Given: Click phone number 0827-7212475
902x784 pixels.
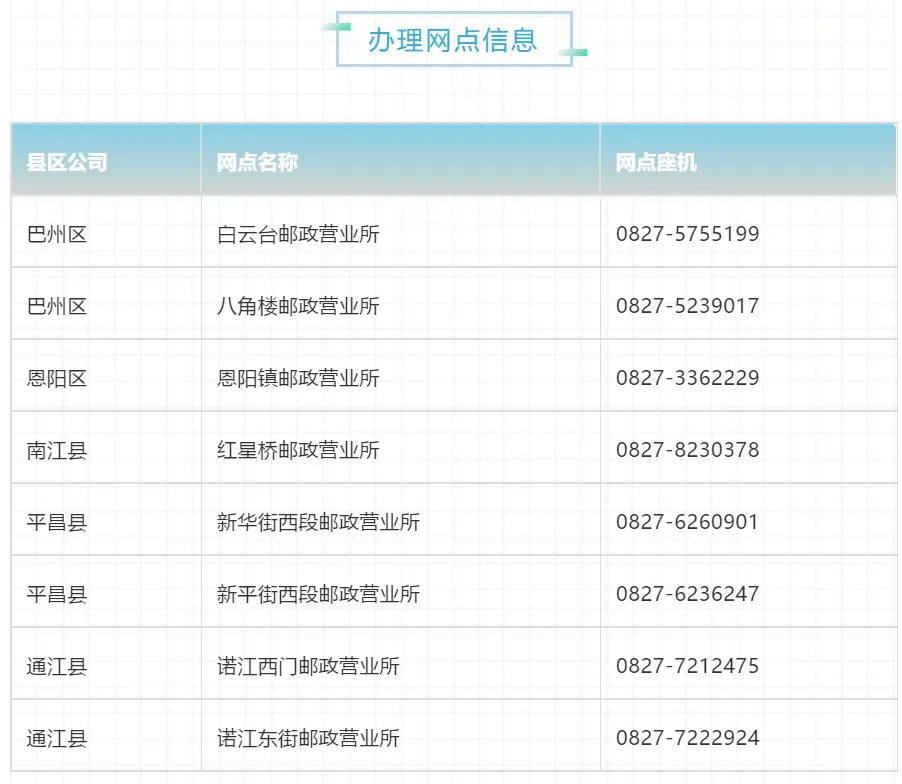Looking at the screenshot, I should (687, 666).
